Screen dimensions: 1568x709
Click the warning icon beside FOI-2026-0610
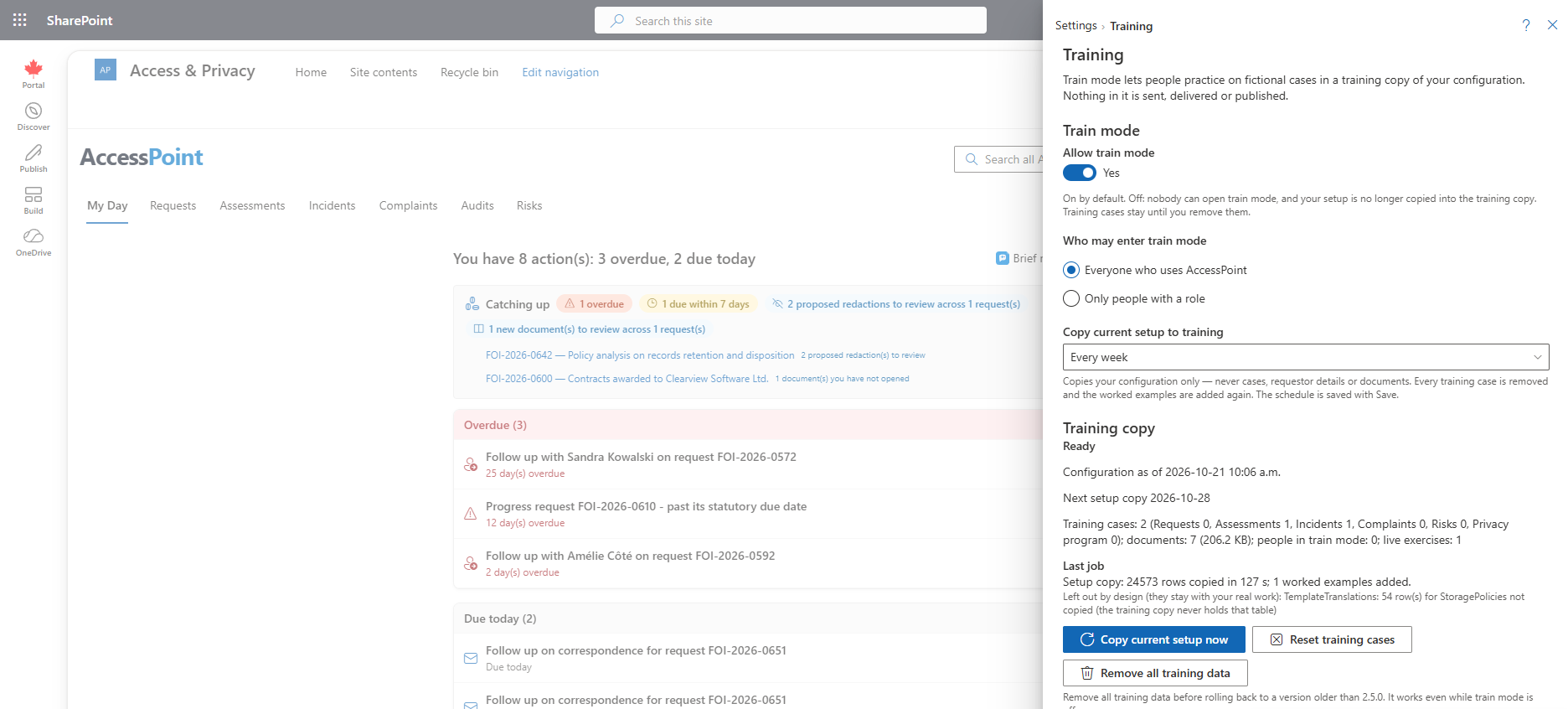click(471, 514)
